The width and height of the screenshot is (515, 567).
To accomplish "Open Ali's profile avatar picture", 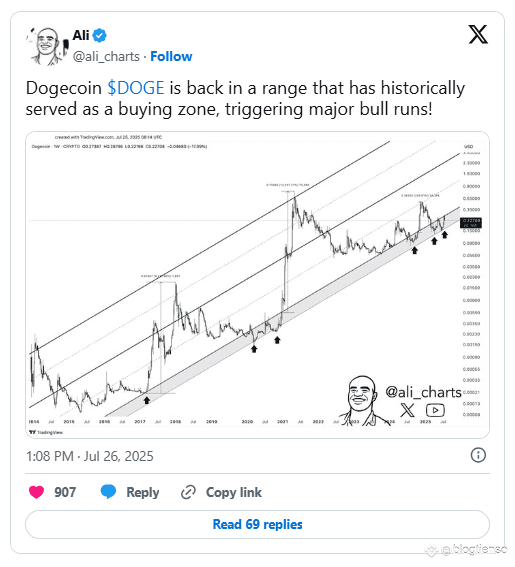I will [47, 46].
